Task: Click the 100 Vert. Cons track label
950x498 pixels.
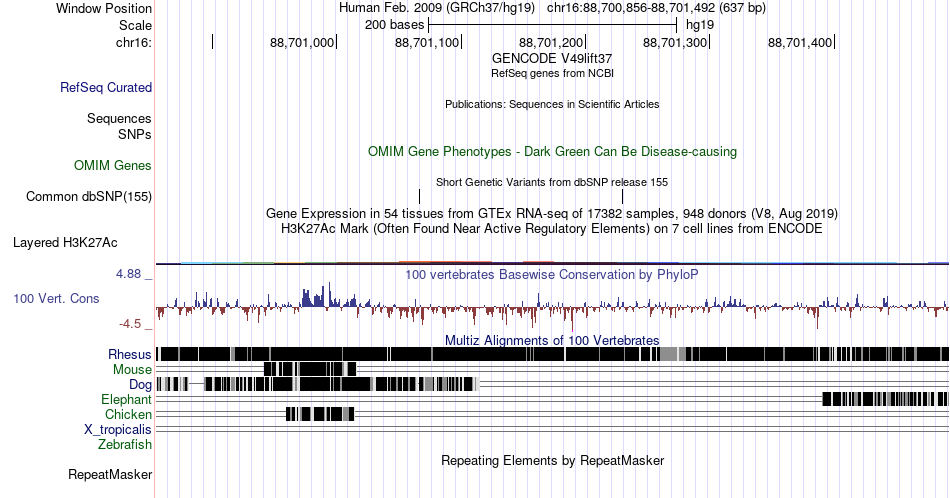Action: 56,298
